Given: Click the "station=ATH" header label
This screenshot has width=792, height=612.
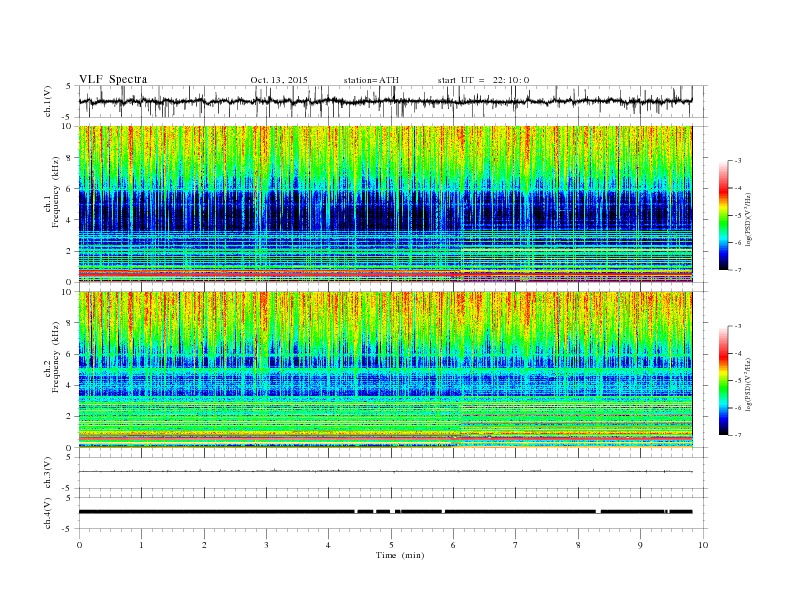Looking at the screenshot, I should (371, 80).
